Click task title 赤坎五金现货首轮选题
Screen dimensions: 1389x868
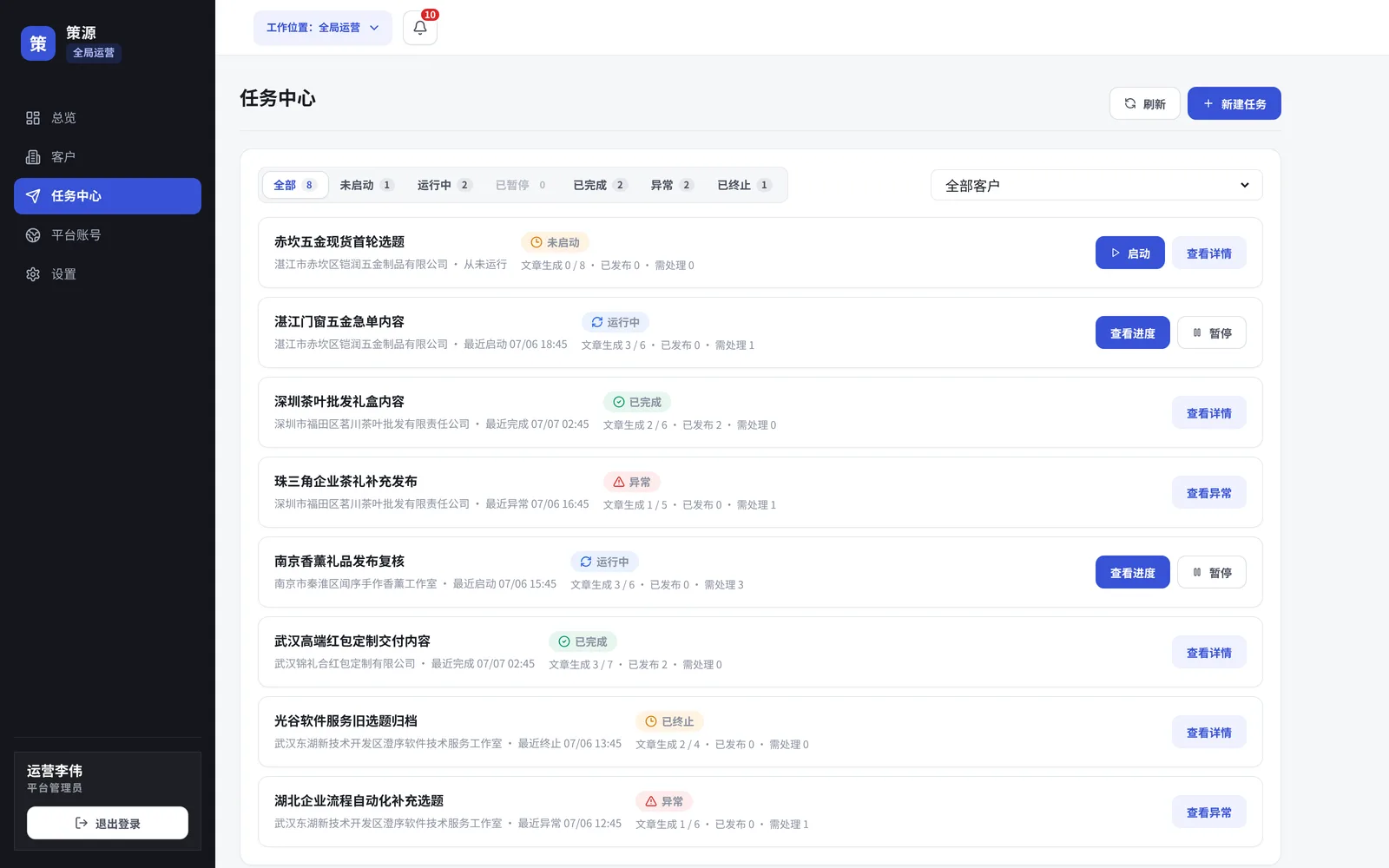(339, 242)
